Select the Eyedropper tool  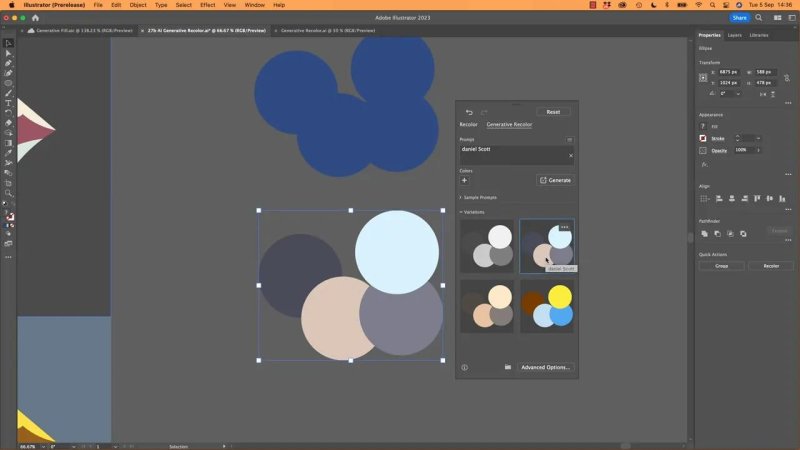[x=8, y=153]
